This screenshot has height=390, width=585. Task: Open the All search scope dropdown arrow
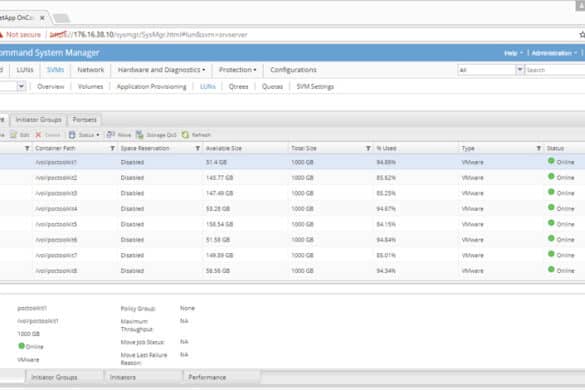click(520, 70)
